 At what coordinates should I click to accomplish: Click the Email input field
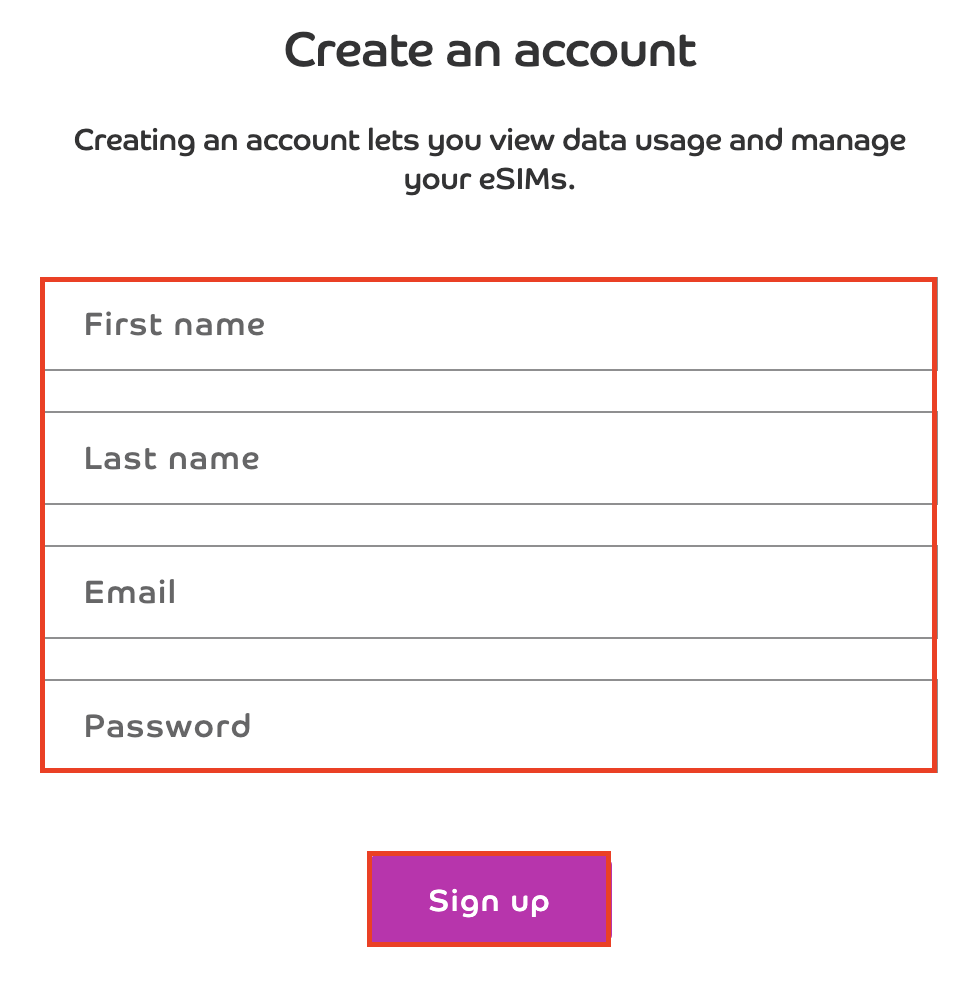point(488,592)
